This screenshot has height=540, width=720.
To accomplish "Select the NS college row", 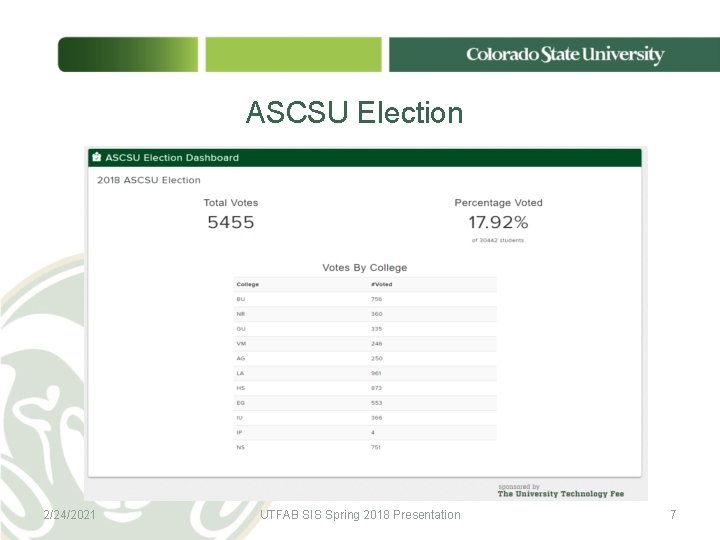I will tap(364, 447).
